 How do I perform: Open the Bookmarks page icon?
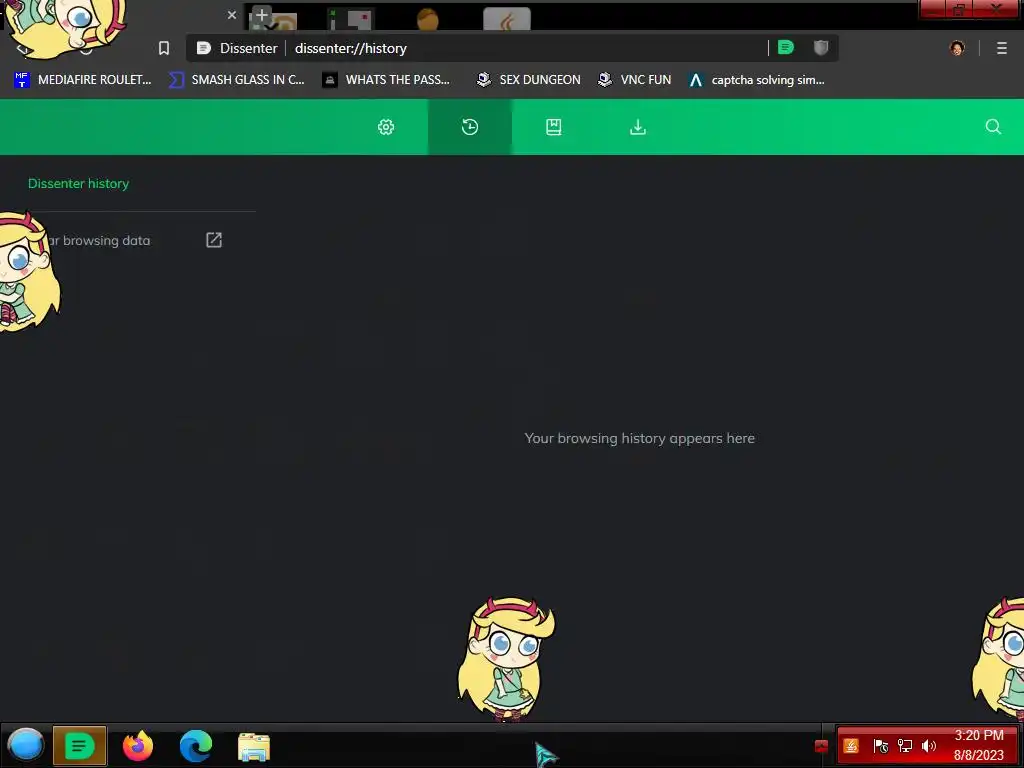pos(554,127)
